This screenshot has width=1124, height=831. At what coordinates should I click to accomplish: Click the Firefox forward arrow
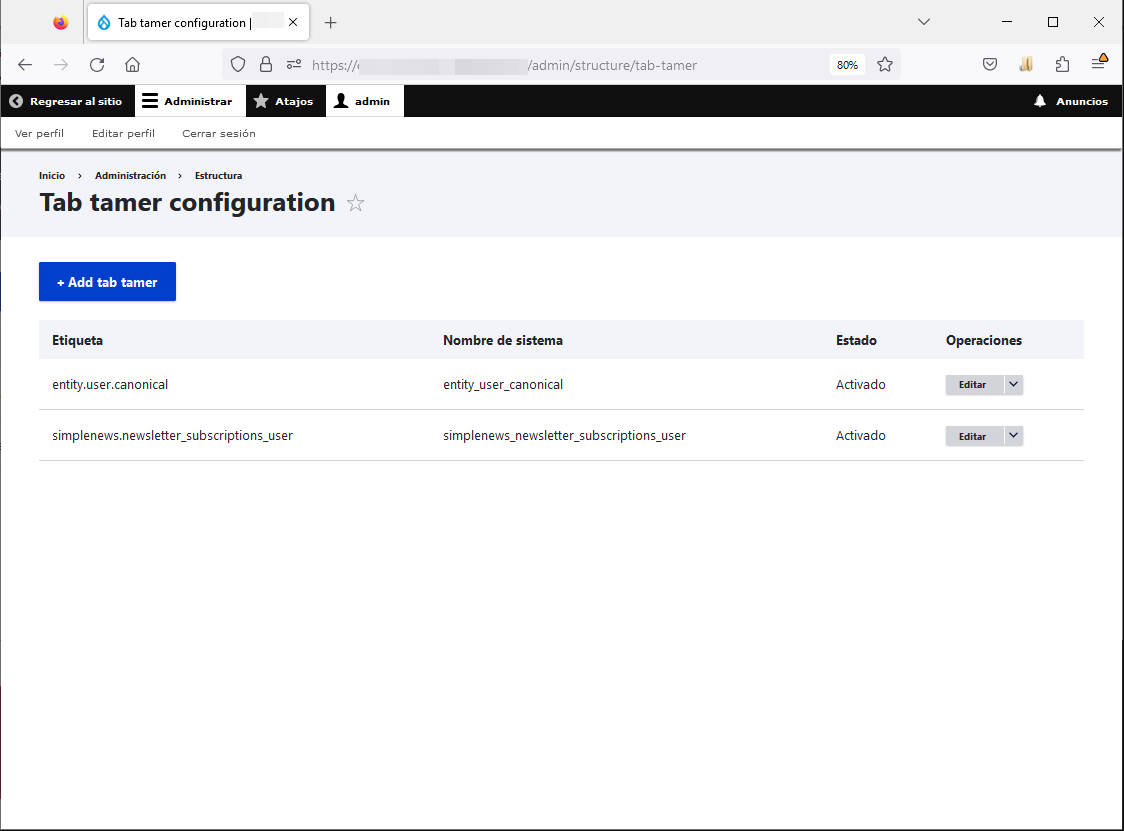point(61,65)
